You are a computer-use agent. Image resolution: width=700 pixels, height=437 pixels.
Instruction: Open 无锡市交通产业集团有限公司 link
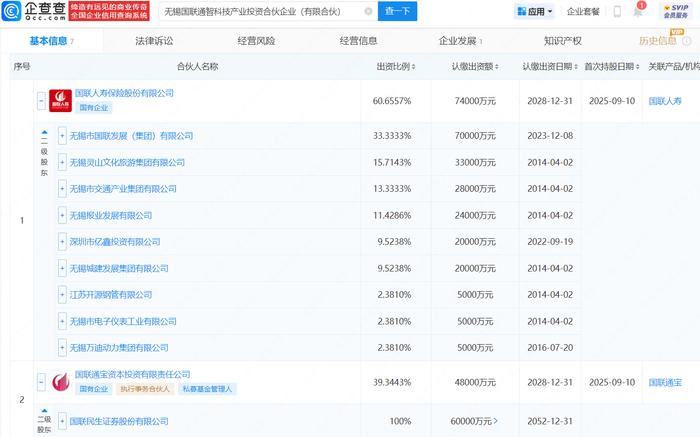pos(123,189)
